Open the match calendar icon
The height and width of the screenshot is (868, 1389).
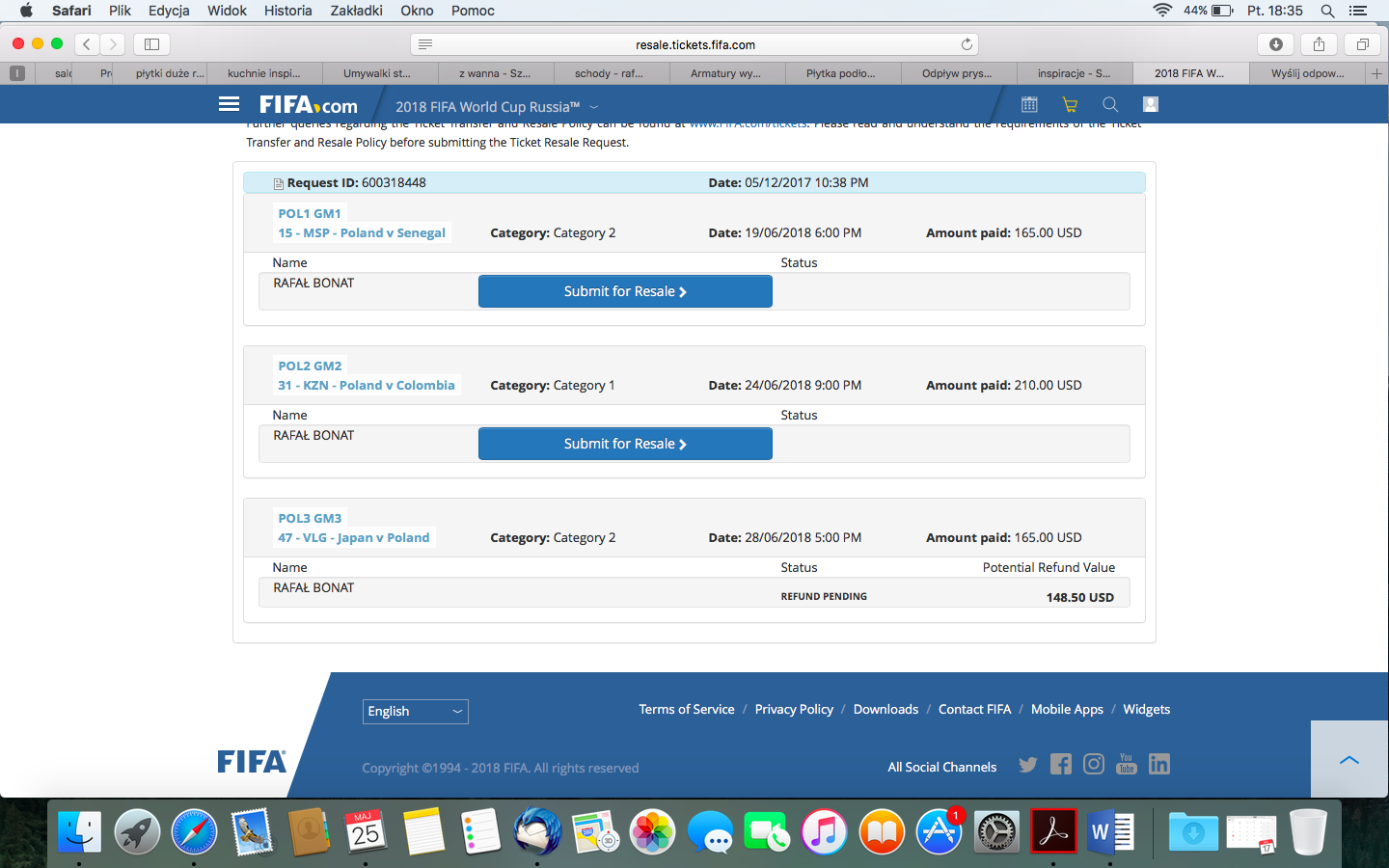[1029, 104]
